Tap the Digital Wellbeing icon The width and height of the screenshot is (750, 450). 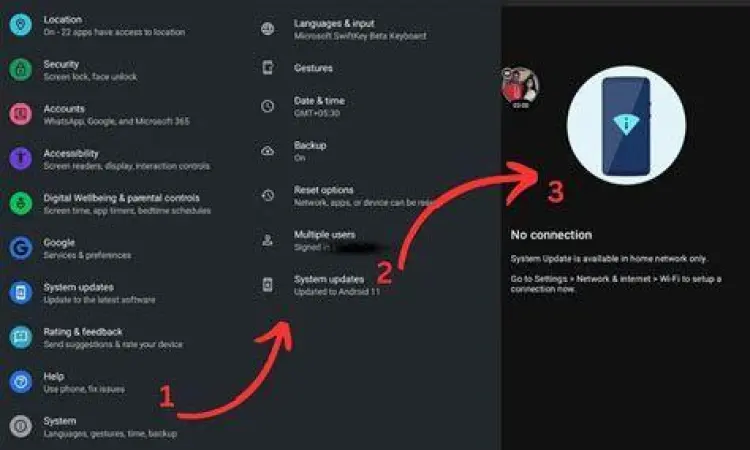(x=21, y=203)
